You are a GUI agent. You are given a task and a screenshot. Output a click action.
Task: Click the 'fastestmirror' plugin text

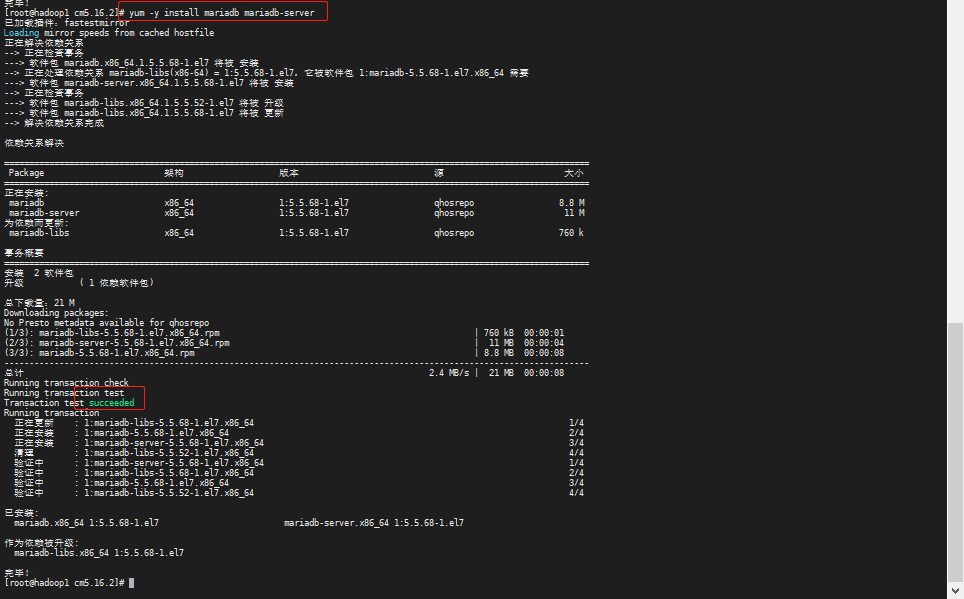coord(97,23)
